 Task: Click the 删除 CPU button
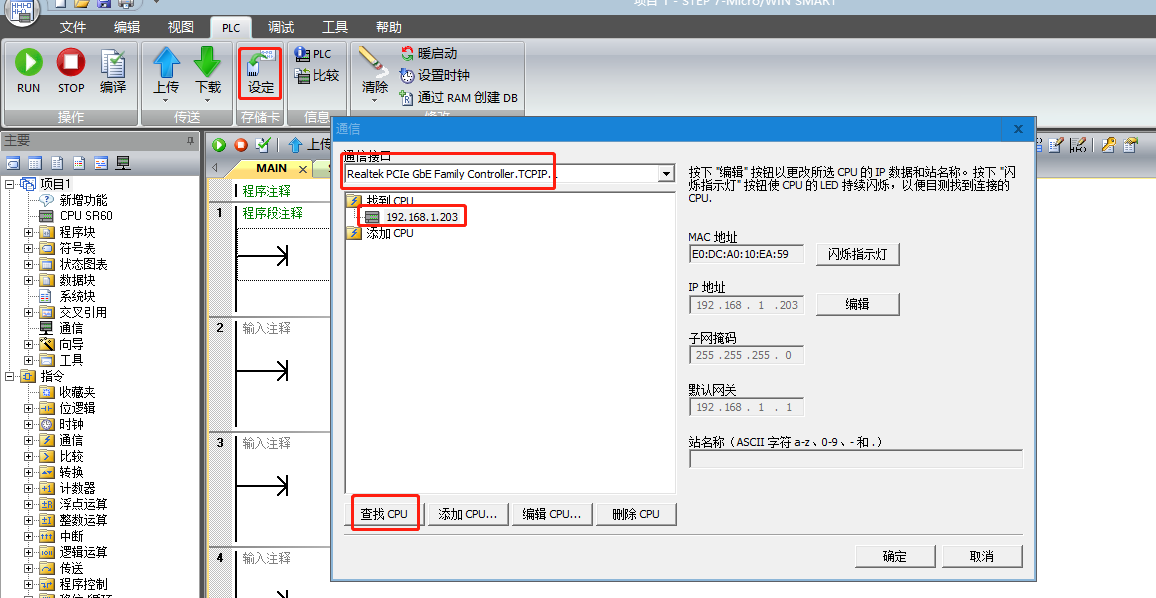coord(636,514)
